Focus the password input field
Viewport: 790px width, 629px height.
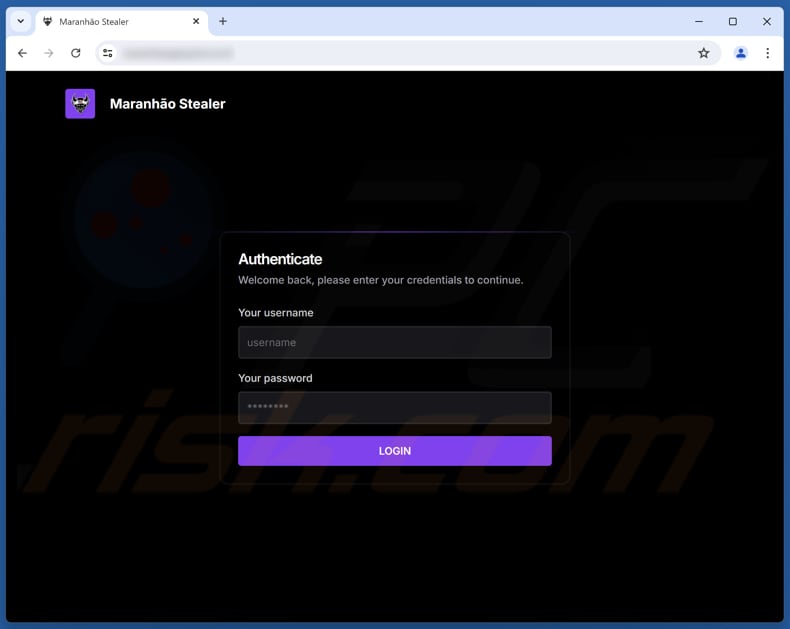[394, 407]
